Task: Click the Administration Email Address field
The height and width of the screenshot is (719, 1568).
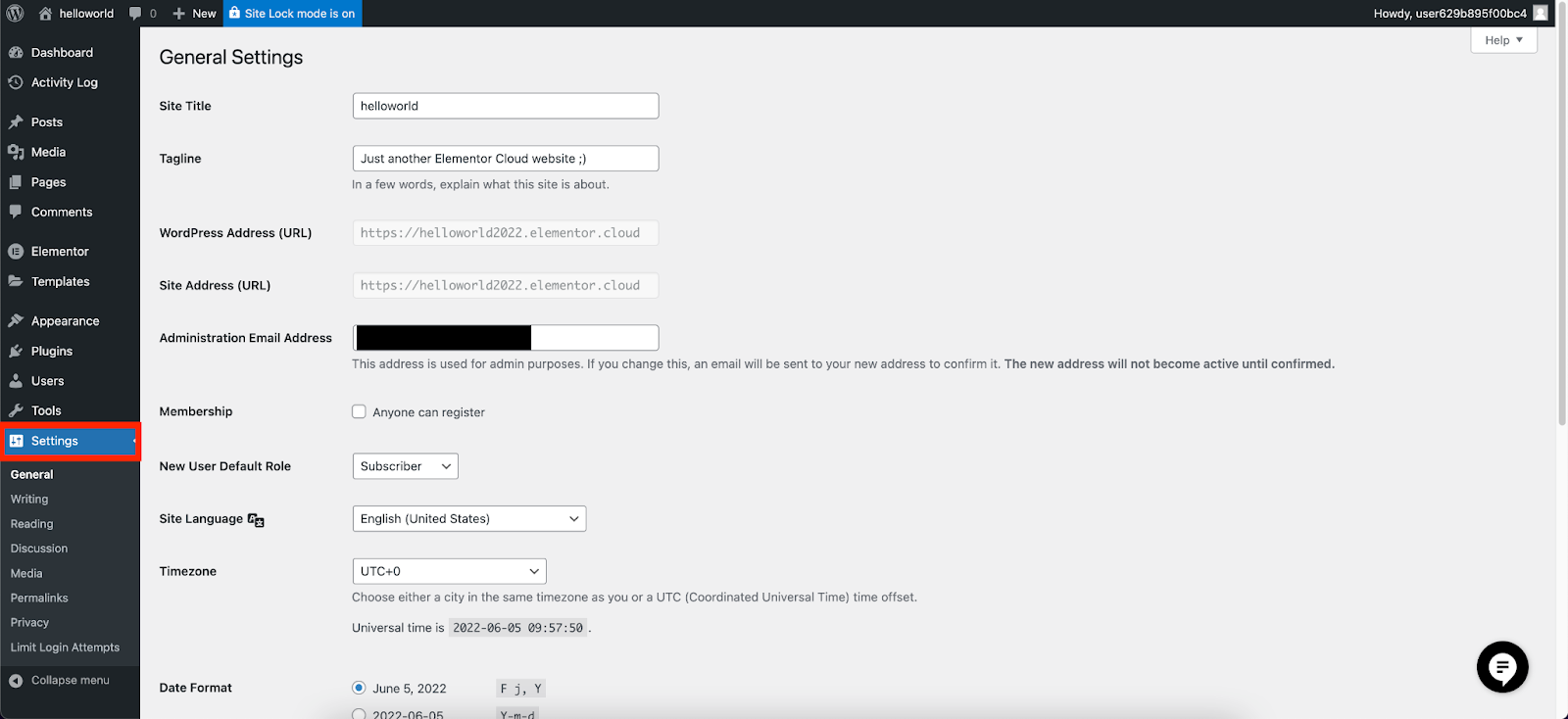Action: (x=506, y=338)
